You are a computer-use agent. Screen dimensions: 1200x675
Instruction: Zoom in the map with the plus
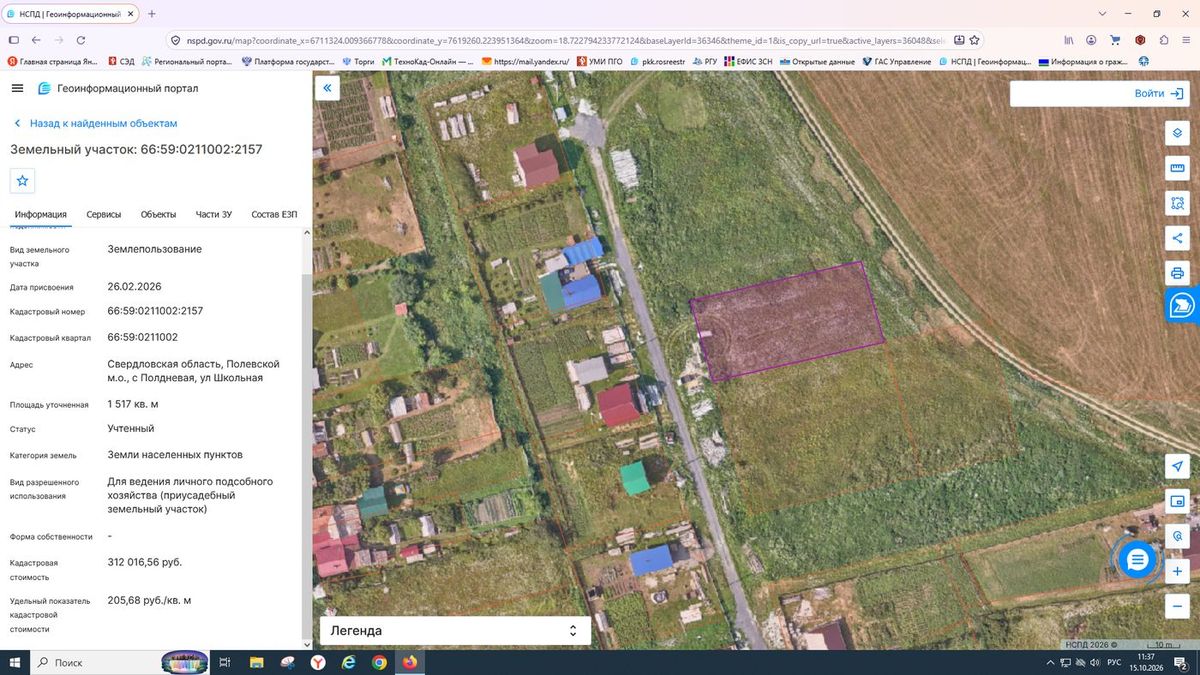click(x=1177, y=571)
